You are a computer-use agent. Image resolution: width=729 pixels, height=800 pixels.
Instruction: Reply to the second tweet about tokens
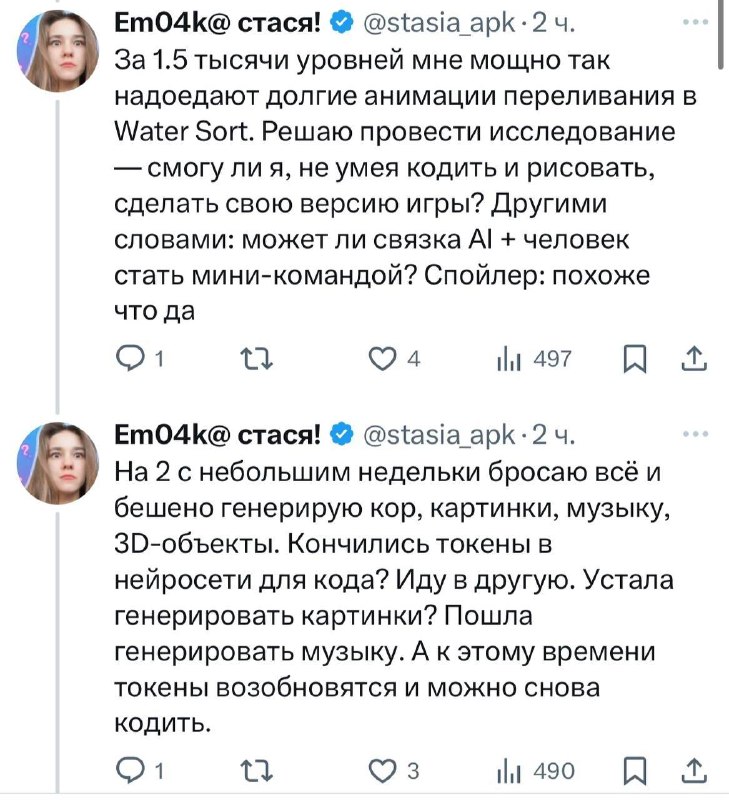coord(132,770)
